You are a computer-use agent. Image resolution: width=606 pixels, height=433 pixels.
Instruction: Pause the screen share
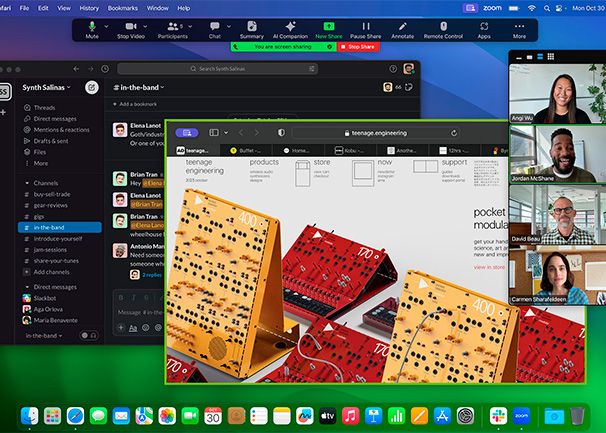pyautogui.click(x=365, y=28)
